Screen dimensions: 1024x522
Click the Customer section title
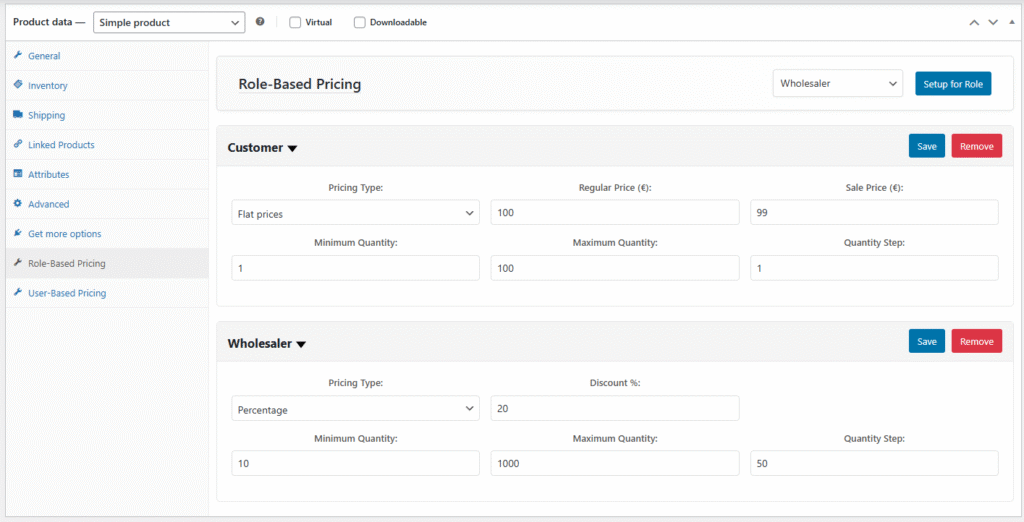click(255, 148)
